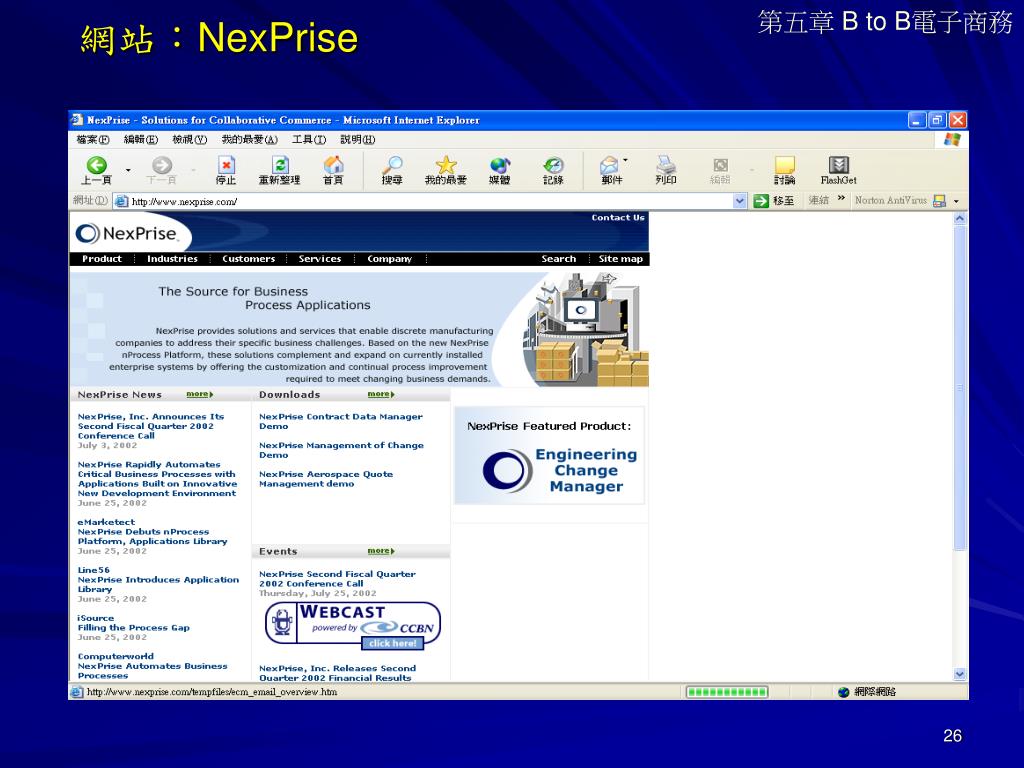Open the 檢視(V) View menu
Screen dimensions: 1024x768
pyautogui.click(x=189, y=140)
